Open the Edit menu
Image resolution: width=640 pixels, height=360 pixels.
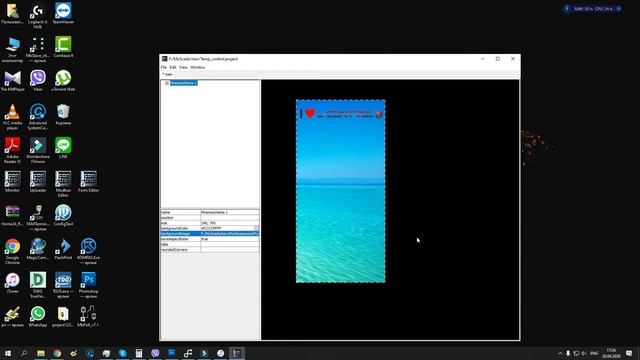173,67
